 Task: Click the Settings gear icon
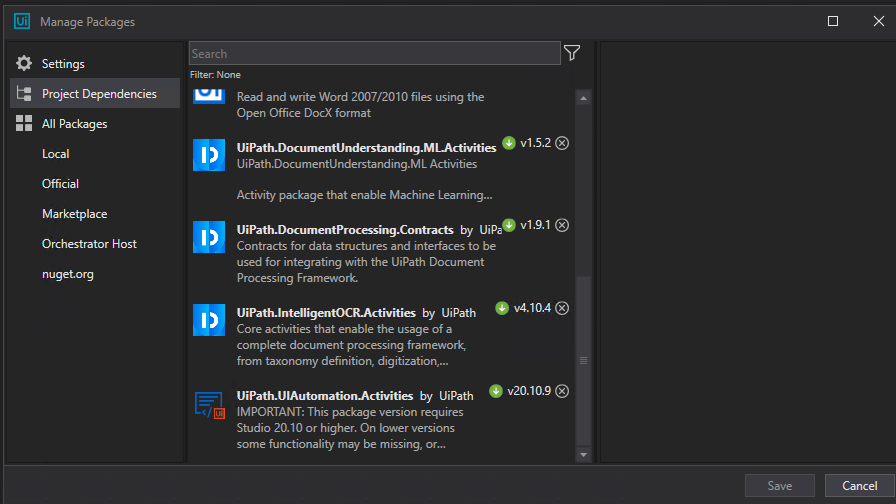24,63
